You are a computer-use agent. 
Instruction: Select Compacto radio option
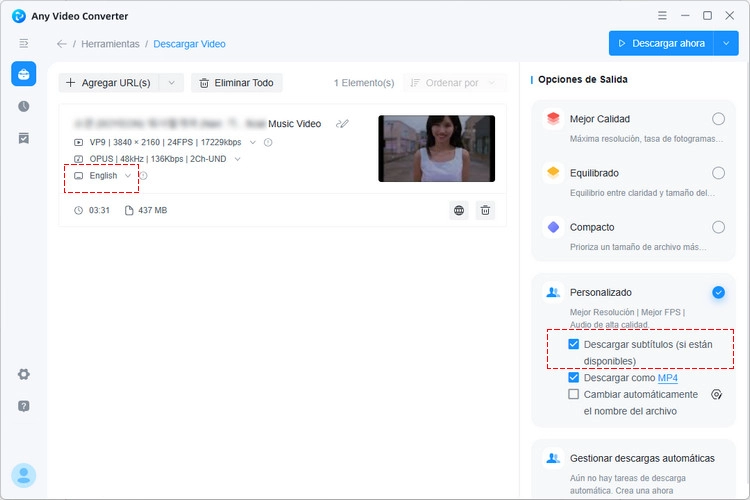point(718,227)
